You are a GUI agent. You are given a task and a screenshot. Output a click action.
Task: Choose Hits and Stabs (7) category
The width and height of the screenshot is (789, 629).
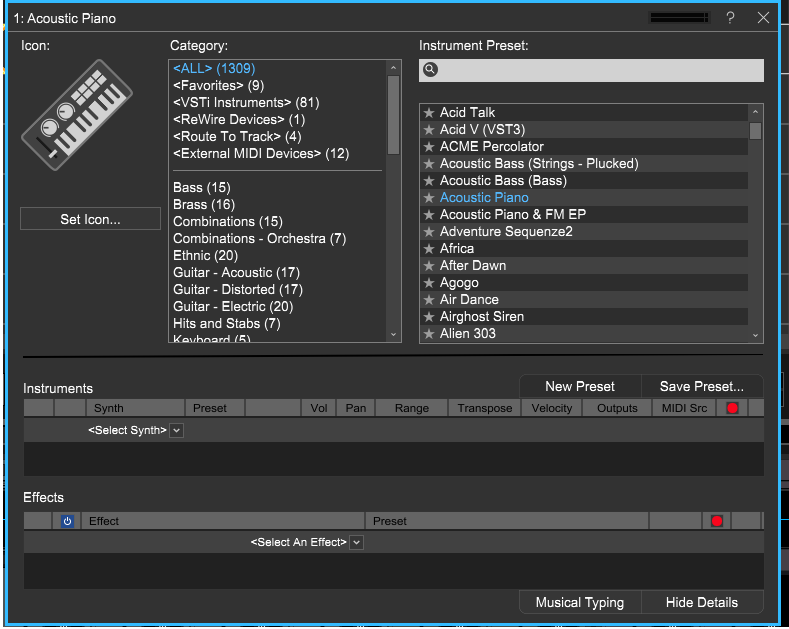point(226,324)
